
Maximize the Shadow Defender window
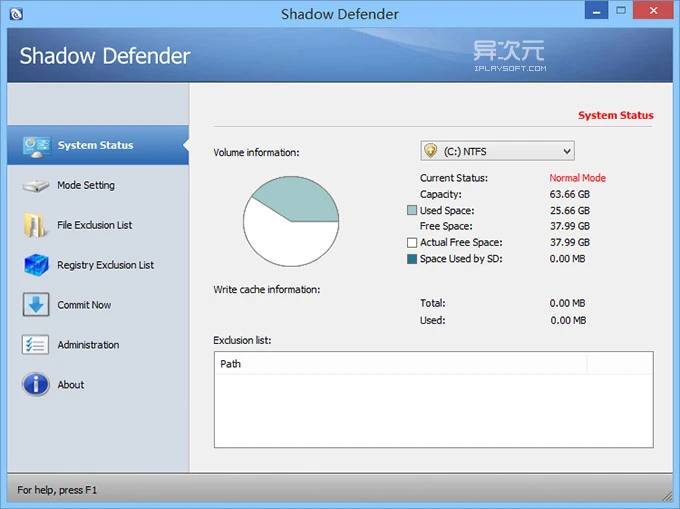(x=621, y=10)
